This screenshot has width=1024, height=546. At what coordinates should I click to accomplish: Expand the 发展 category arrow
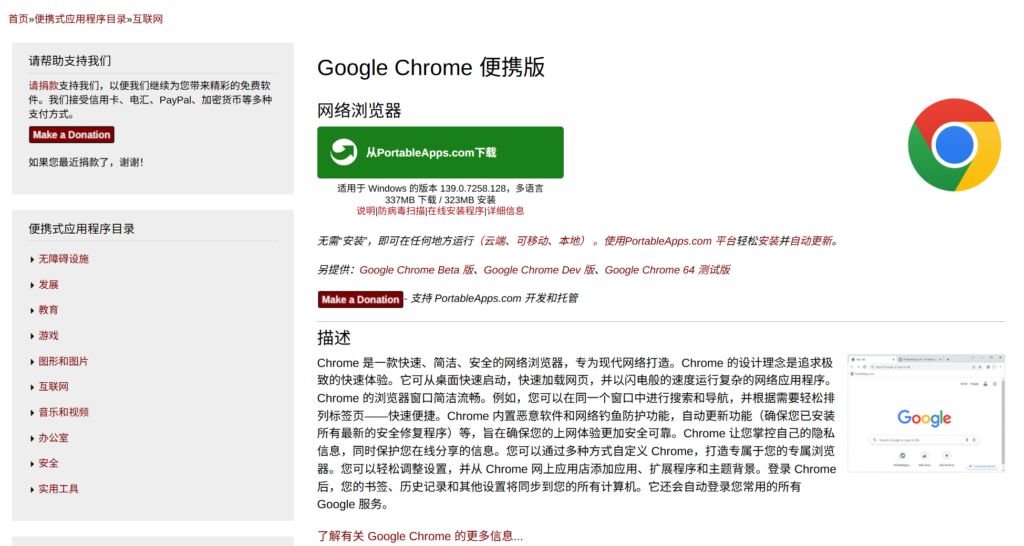pyautogui.click(x=32, y=285)
